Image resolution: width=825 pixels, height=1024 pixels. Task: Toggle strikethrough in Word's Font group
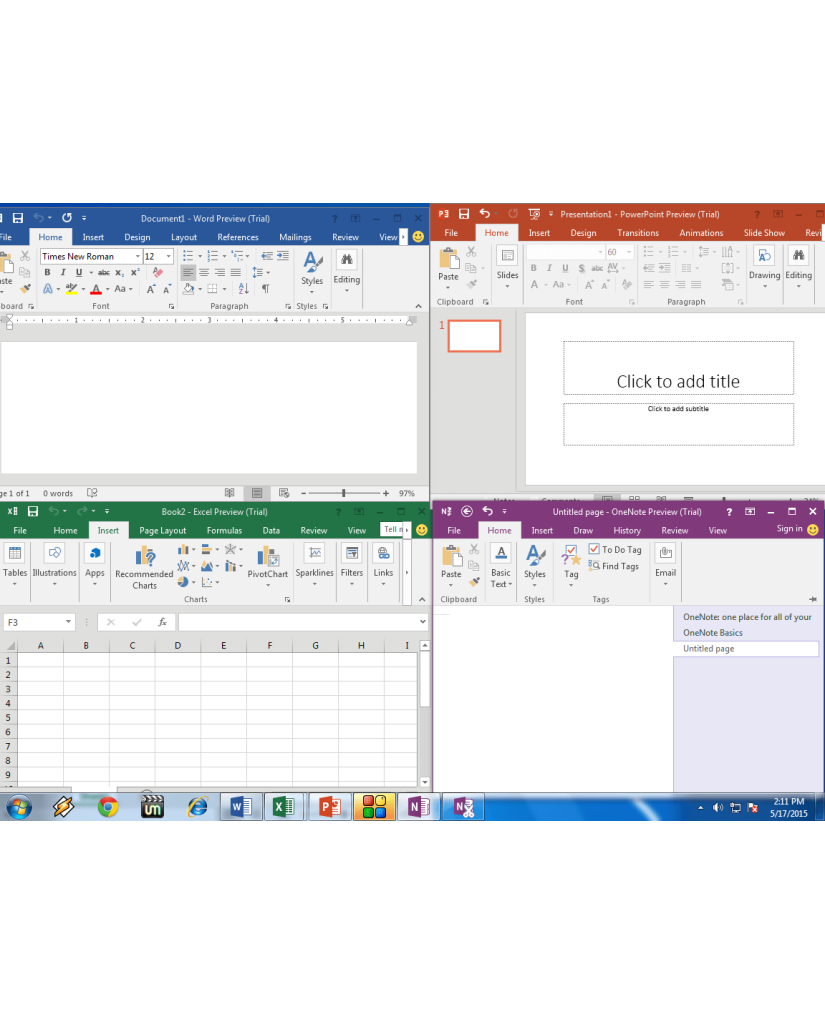point(104,272)
